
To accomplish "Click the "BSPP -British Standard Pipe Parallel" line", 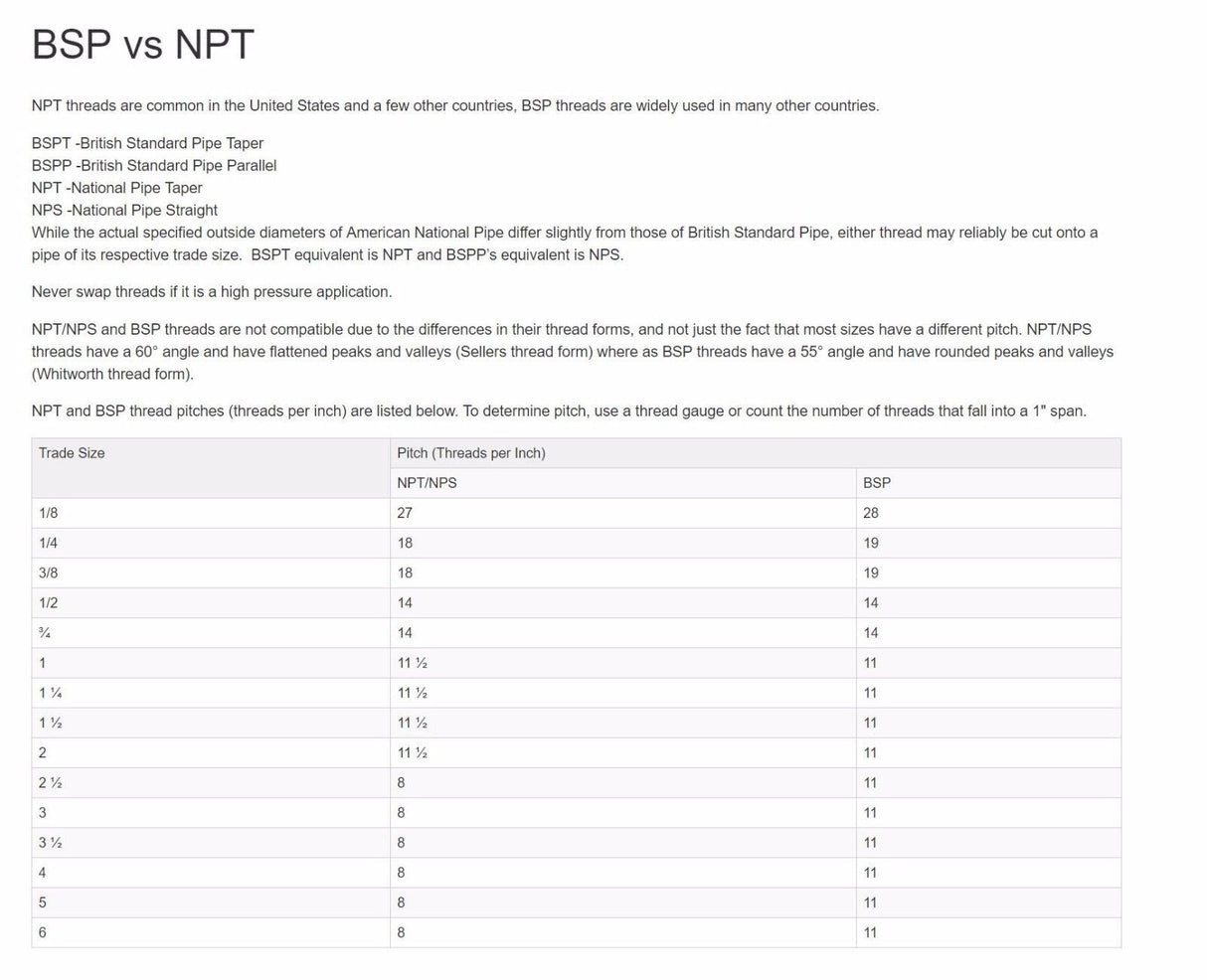I will point(154,166).
